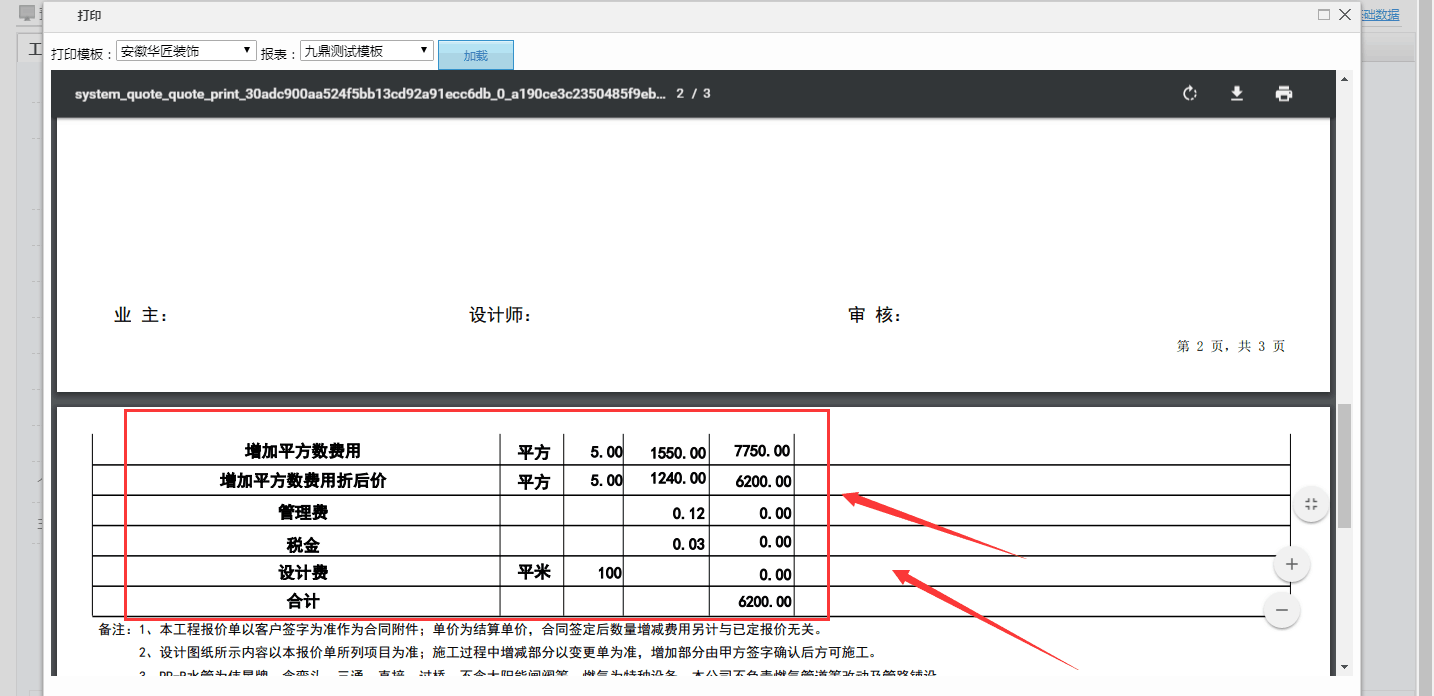Open the 打印模板 dropdown
Screen dimensions: 1434x696
[186, 51]
